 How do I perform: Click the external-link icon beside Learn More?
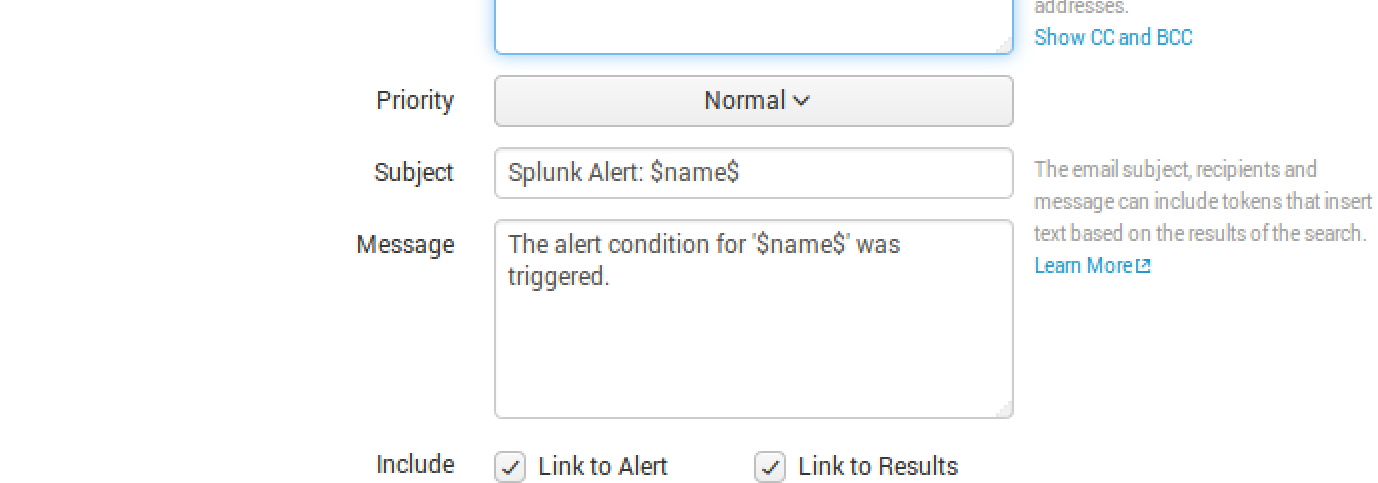[1144, 266]
